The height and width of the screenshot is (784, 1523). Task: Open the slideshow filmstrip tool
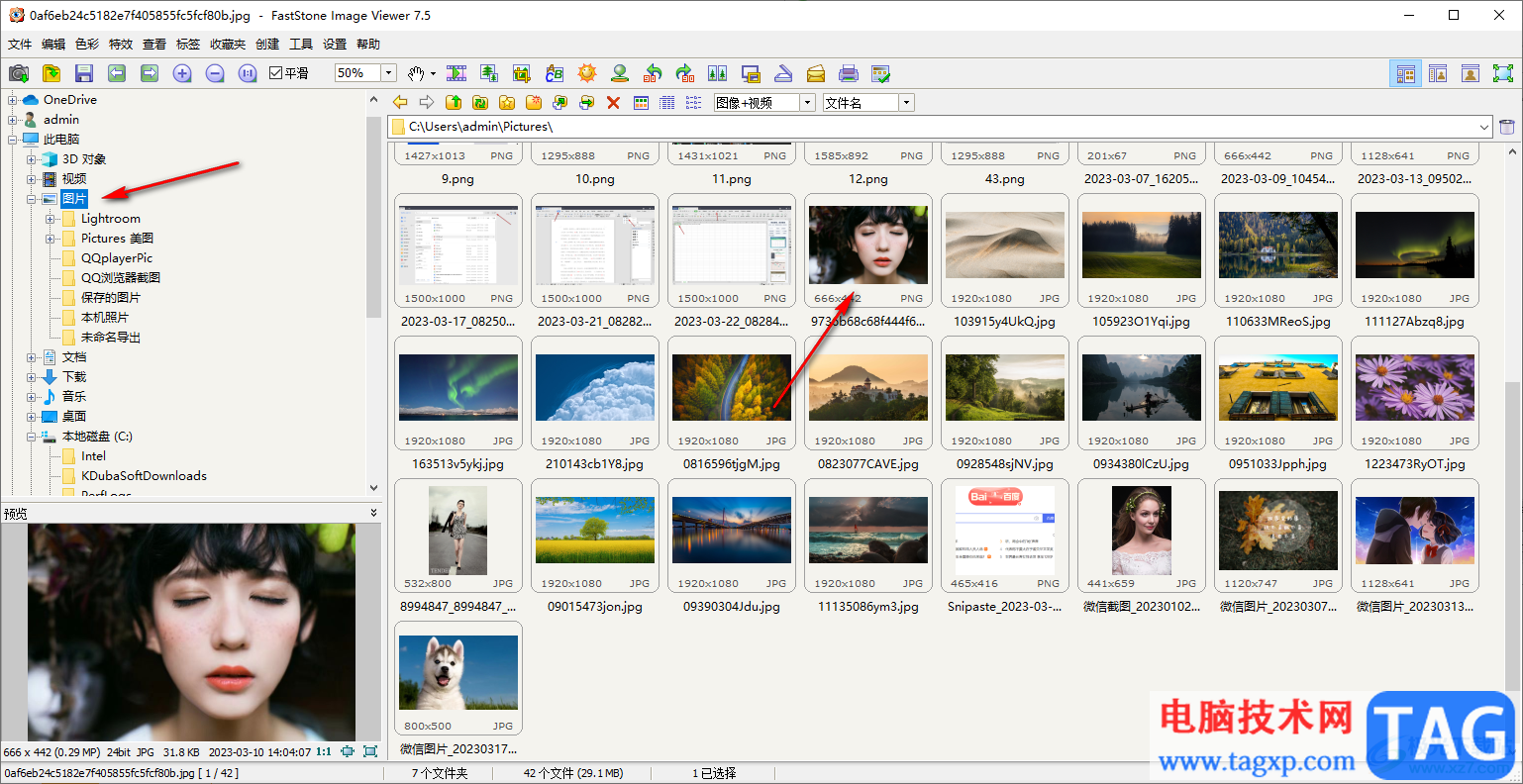click(x=457, y=73)
